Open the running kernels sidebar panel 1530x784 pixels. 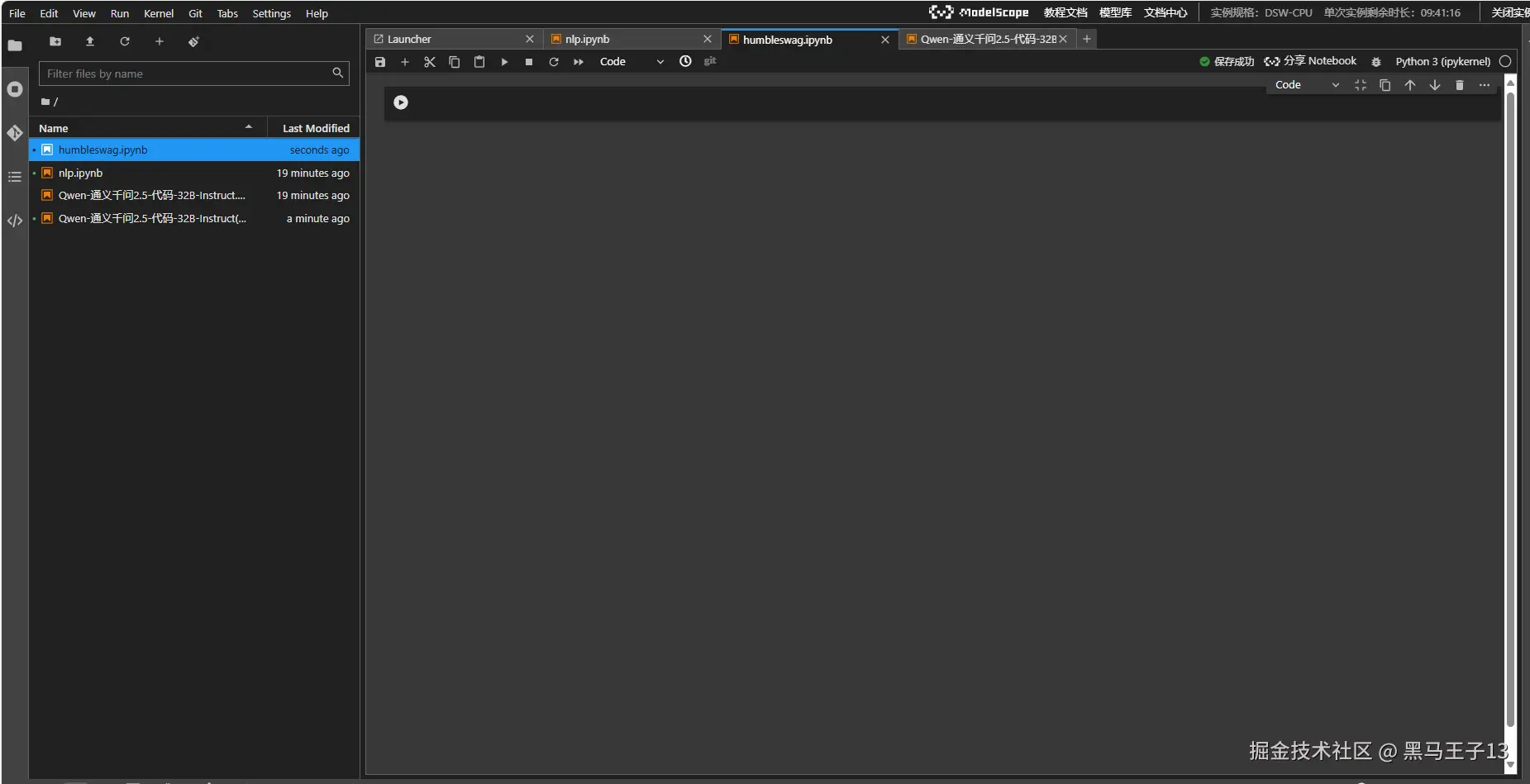(15, 89)
